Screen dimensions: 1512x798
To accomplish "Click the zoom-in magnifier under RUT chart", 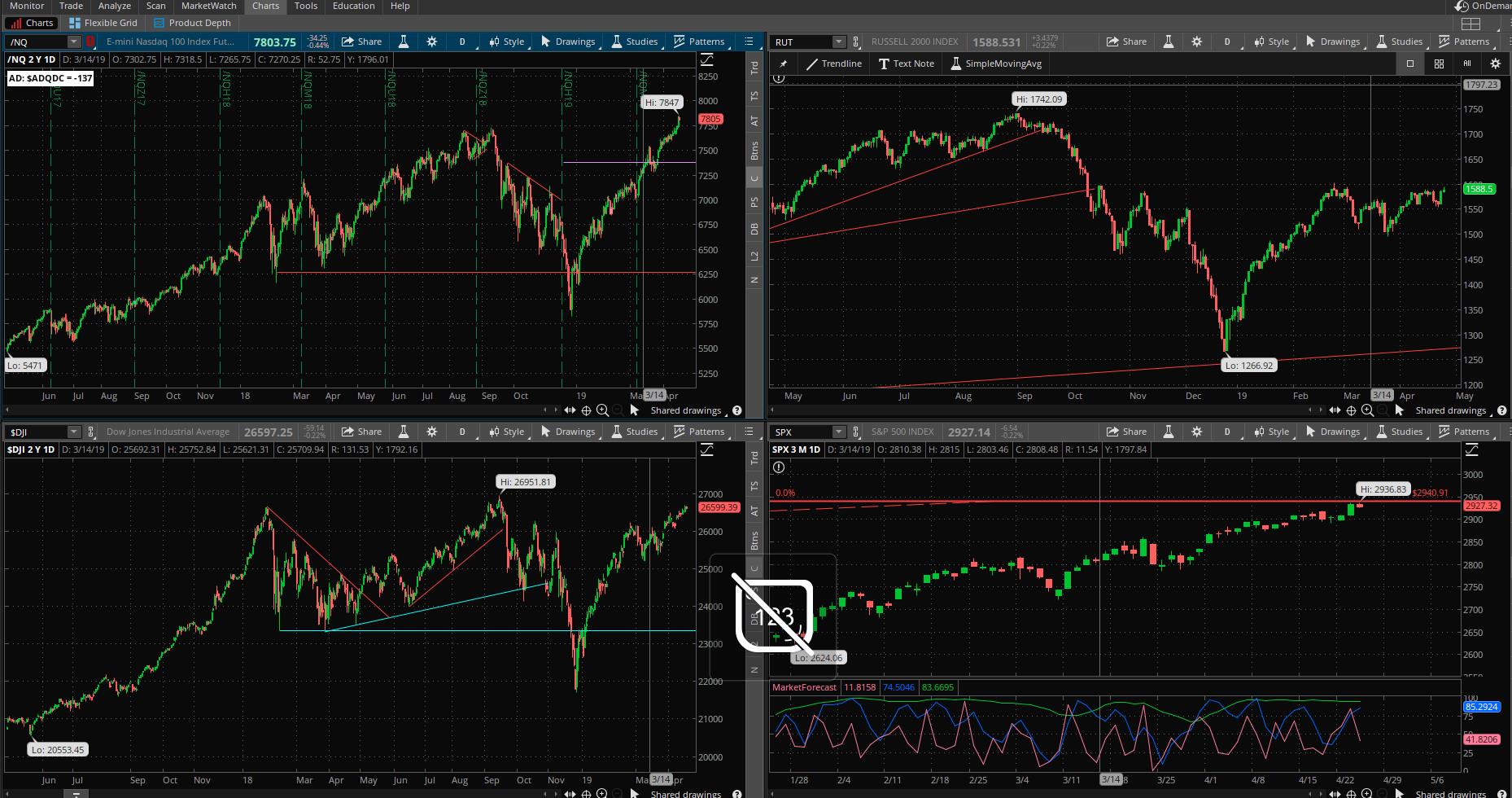I will [1367, 410].
